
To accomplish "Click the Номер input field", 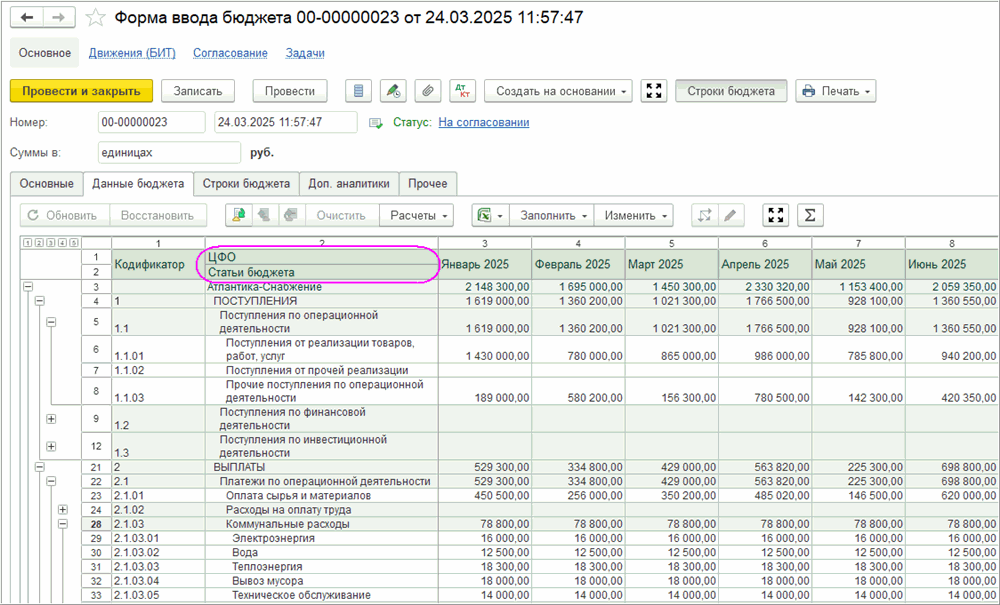I will [x=152, y=122].
